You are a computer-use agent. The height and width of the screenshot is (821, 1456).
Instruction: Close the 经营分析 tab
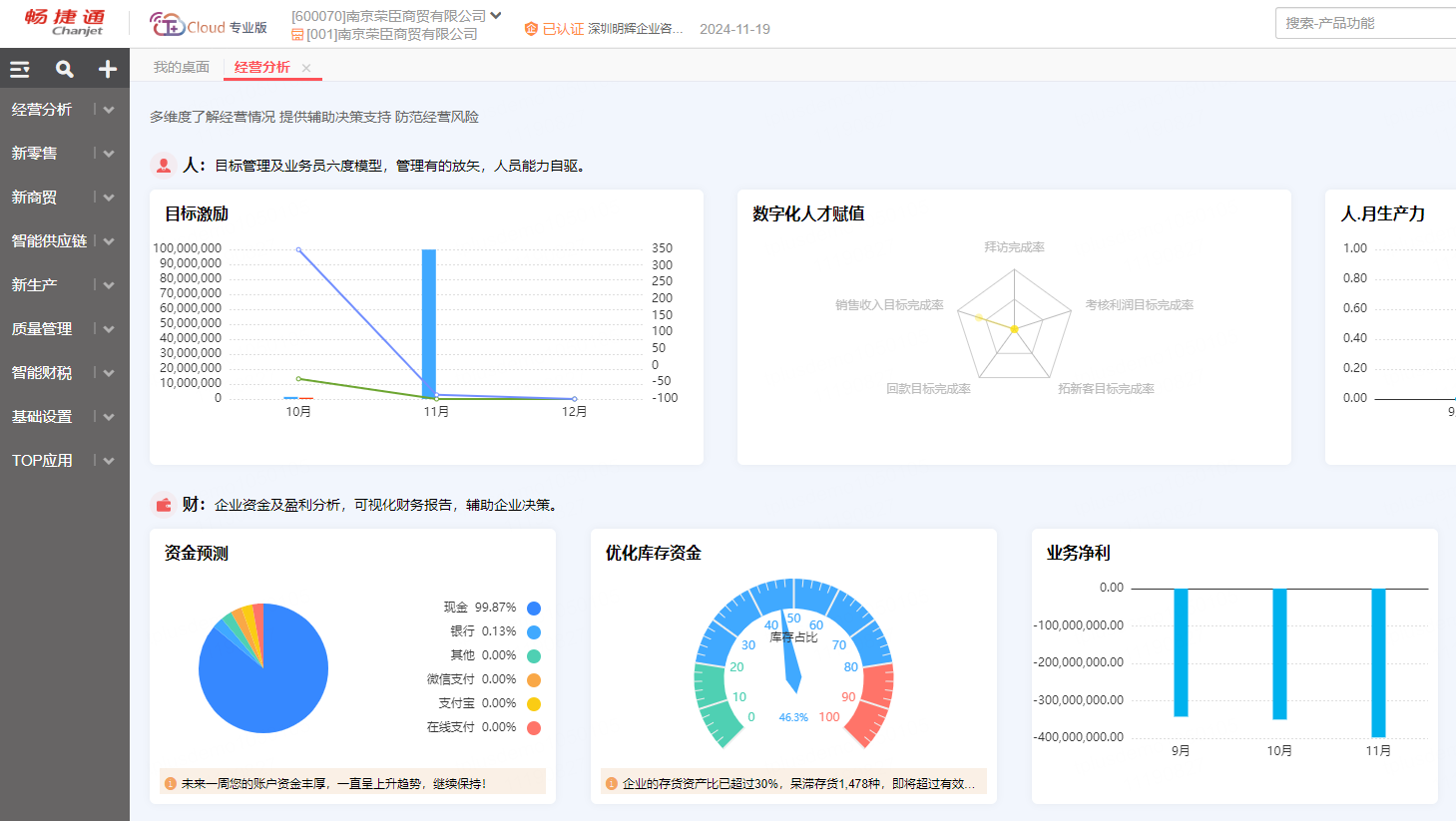pyautogui.click(x=306, y=68)
